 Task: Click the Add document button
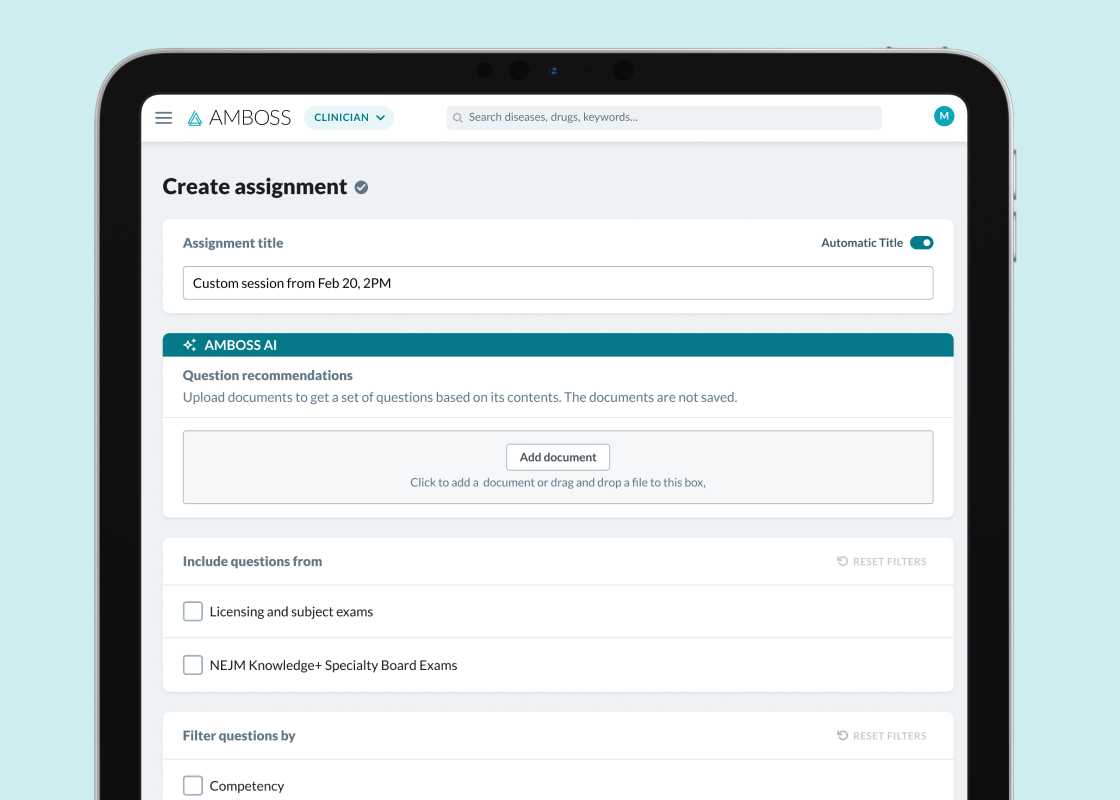(558, 457)
